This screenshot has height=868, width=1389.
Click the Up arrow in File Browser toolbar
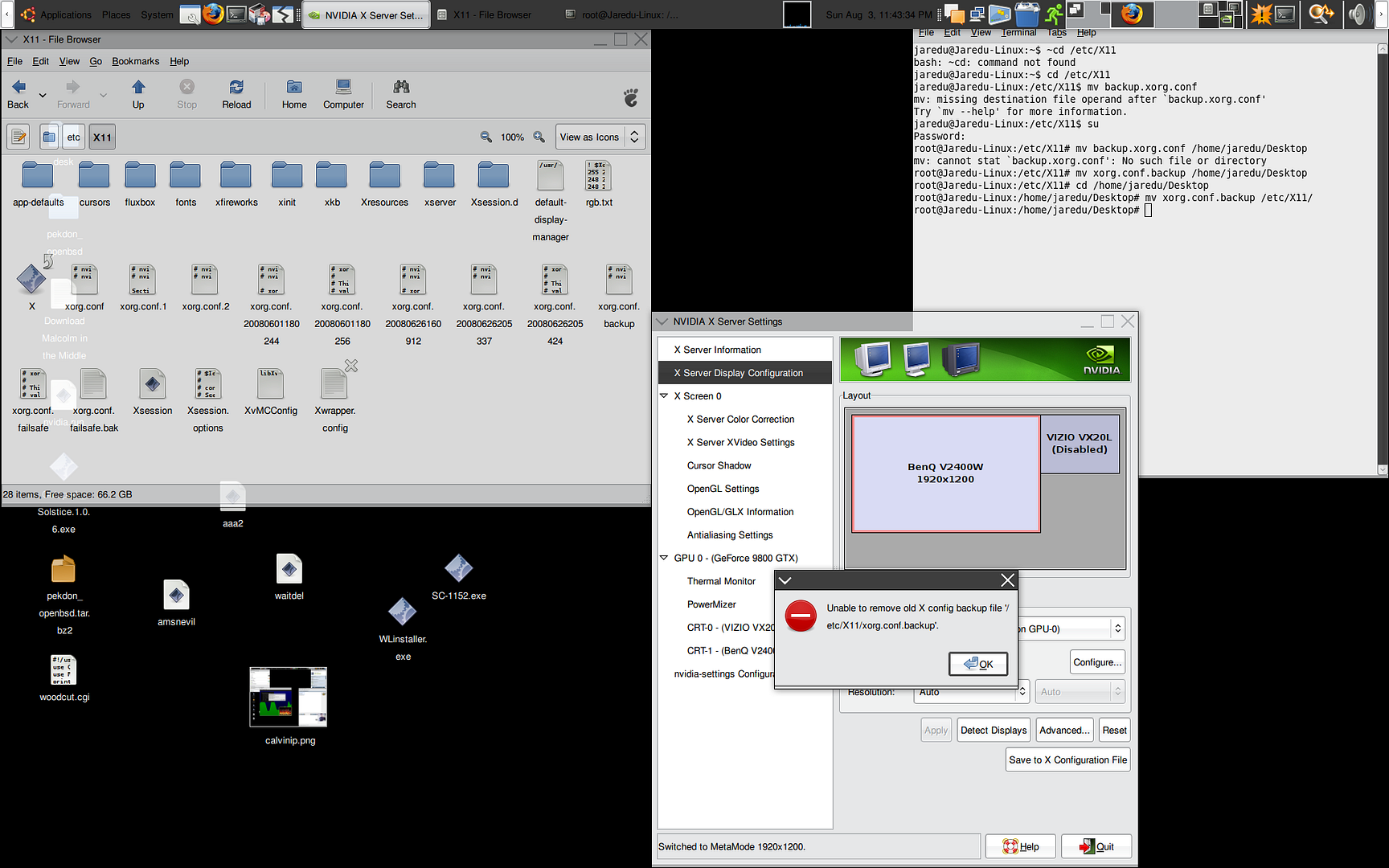click(x=138, y=94)
